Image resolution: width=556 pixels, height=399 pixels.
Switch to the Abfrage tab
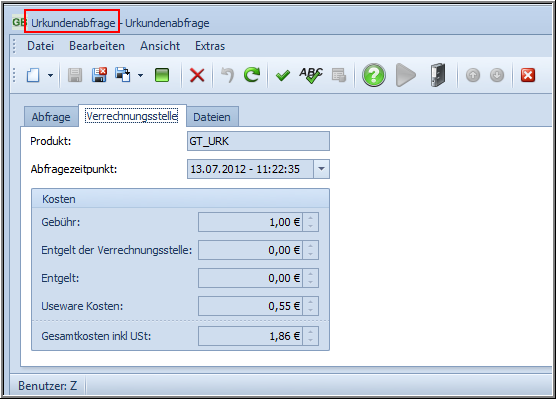51,117
